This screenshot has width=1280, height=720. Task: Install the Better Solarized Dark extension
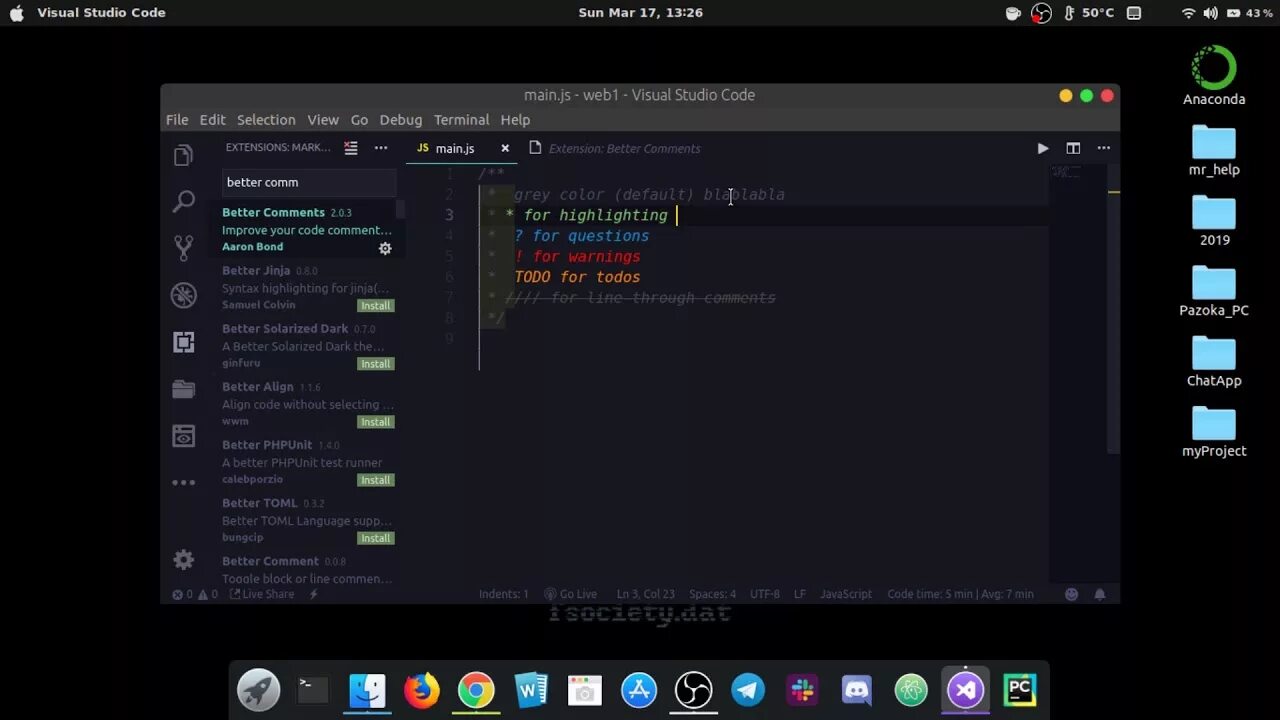pyautogui.click(x=376, y=364)
